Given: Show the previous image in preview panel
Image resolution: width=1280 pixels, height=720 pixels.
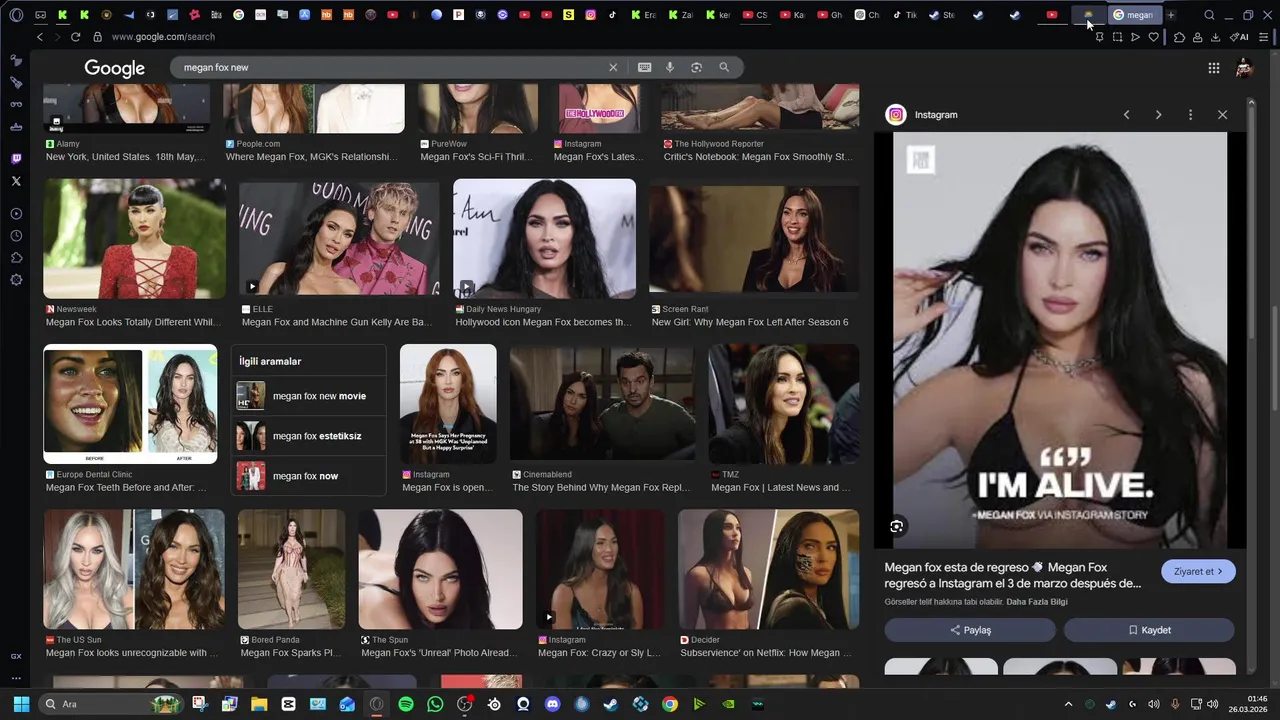Looking at the screenshot, I should [x=1126, y=115].
